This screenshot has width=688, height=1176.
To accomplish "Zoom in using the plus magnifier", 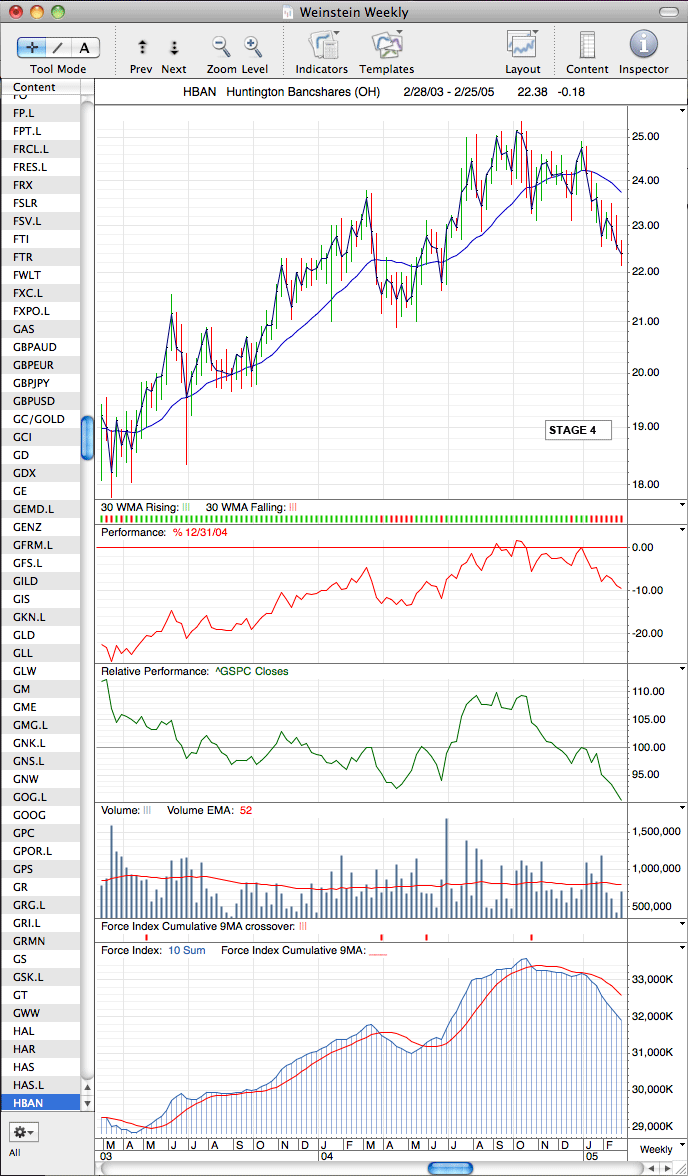I will point(253,47).
